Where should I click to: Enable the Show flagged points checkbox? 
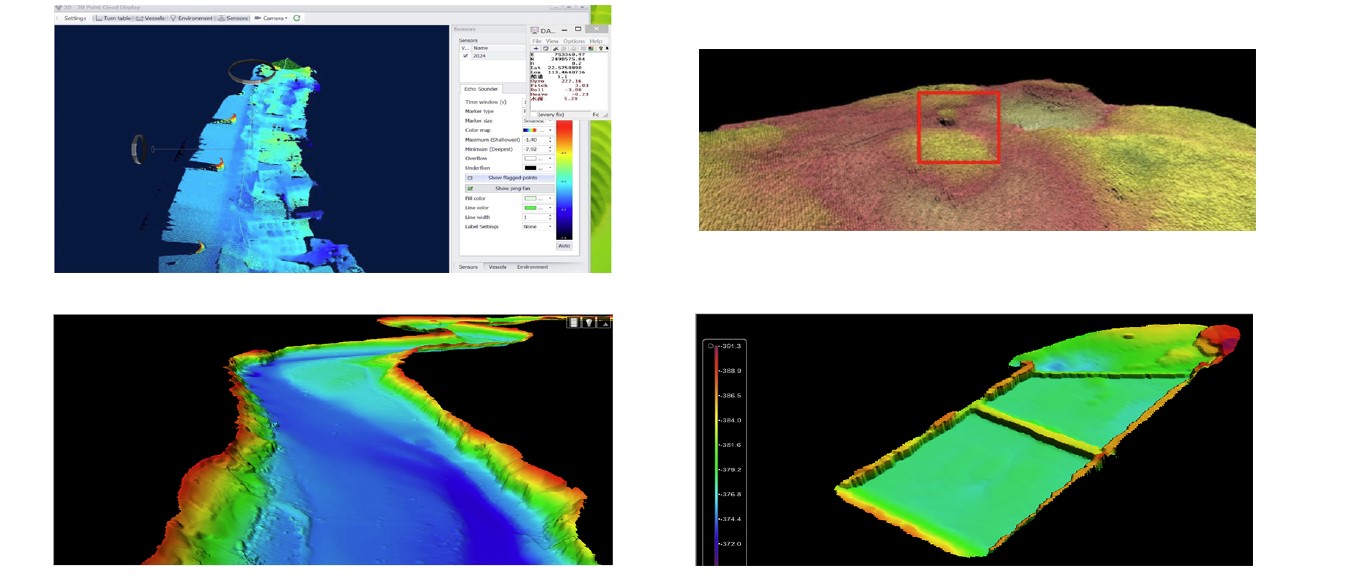pyautogui.click(x=470, y=177)
